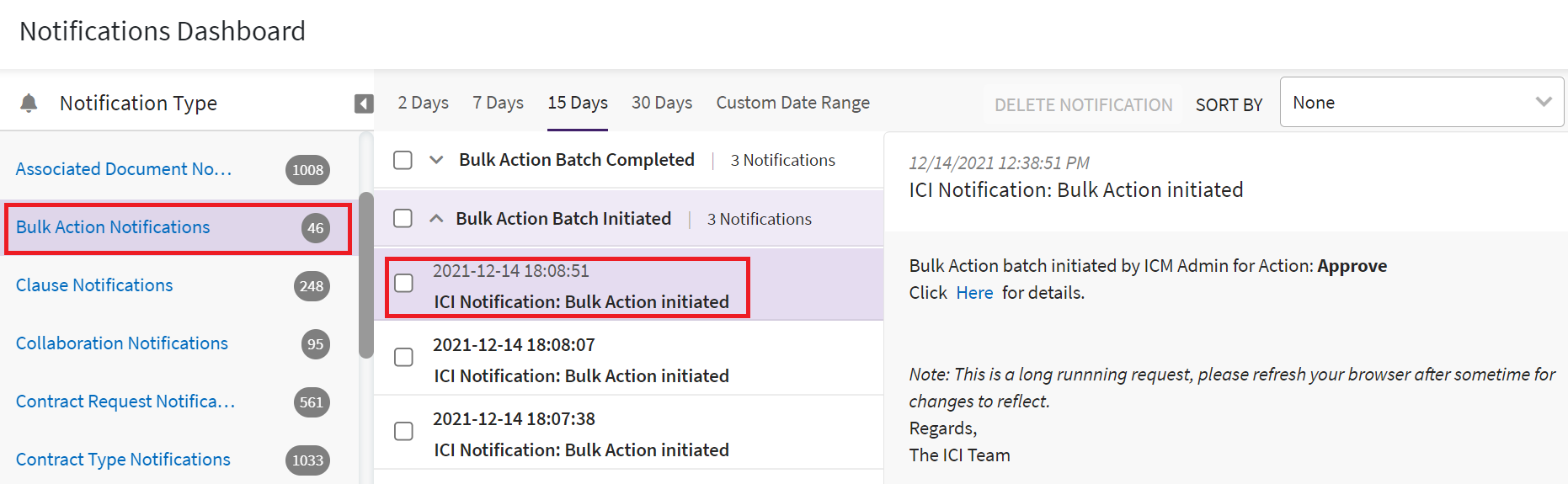
Task: Check the Bulk Action Batch Initiated checkbox
Action: [x=403, y=219]
